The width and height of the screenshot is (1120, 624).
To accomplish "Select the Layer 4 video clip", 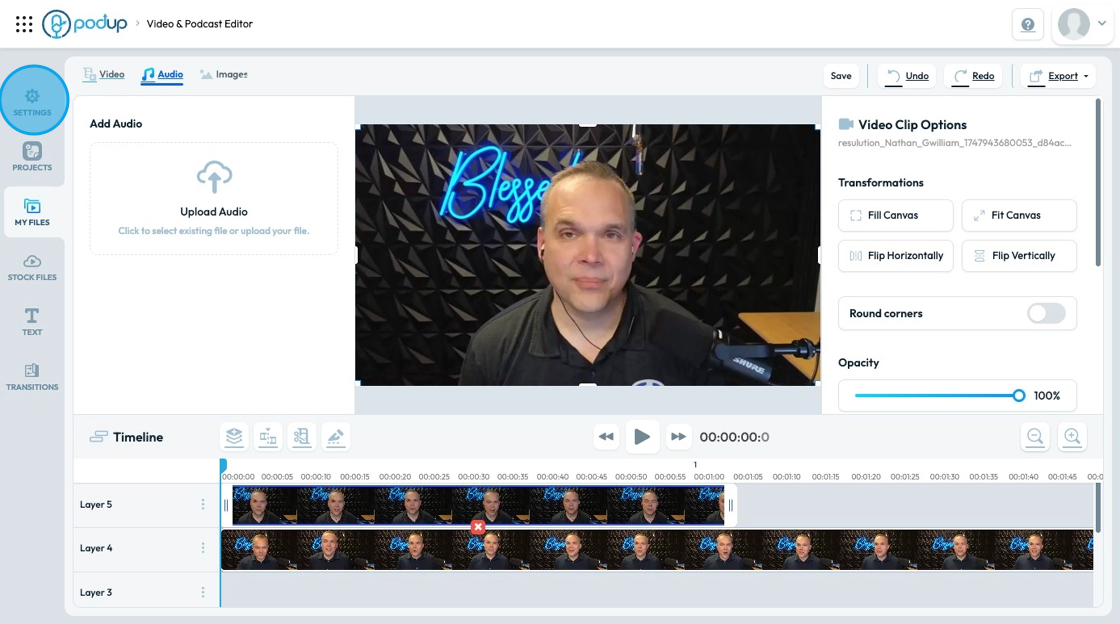I will 656,549.
